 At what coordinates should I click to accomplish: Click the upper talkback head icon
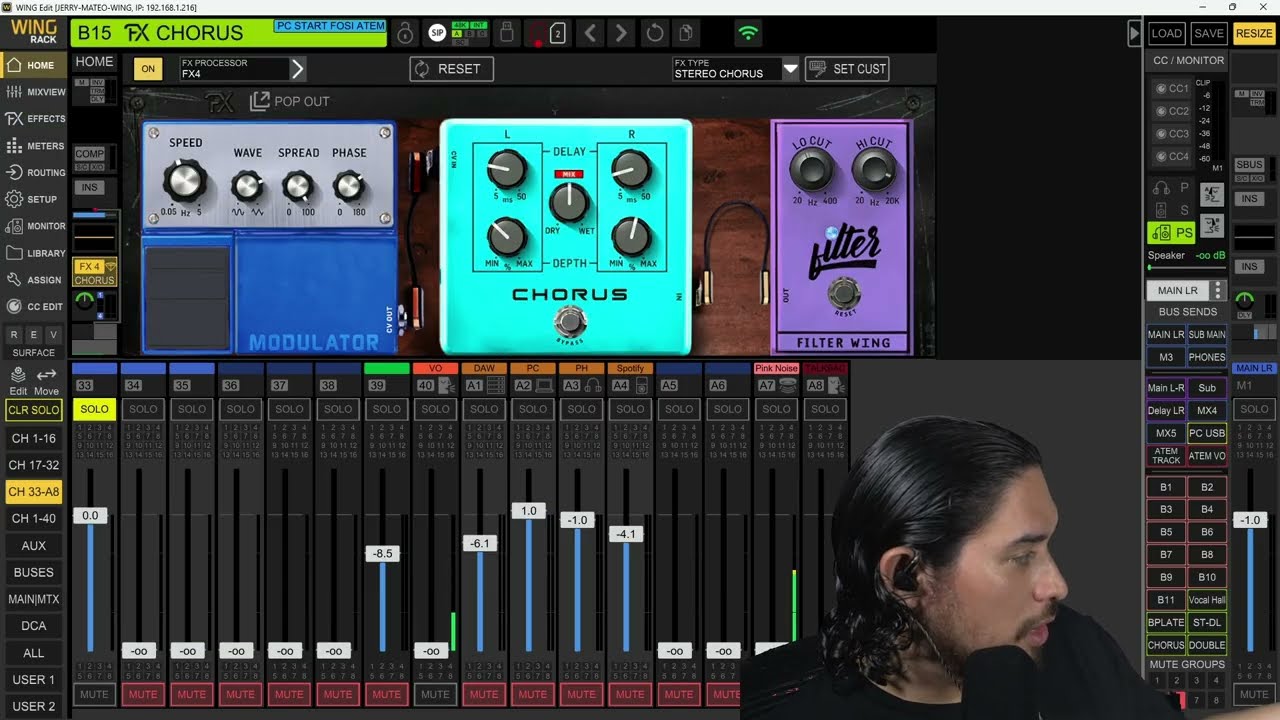1212,195
